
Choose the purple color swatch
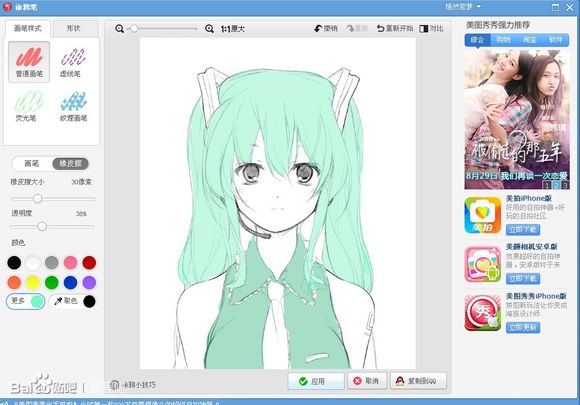pyautogui.click(x=89, y=283)
